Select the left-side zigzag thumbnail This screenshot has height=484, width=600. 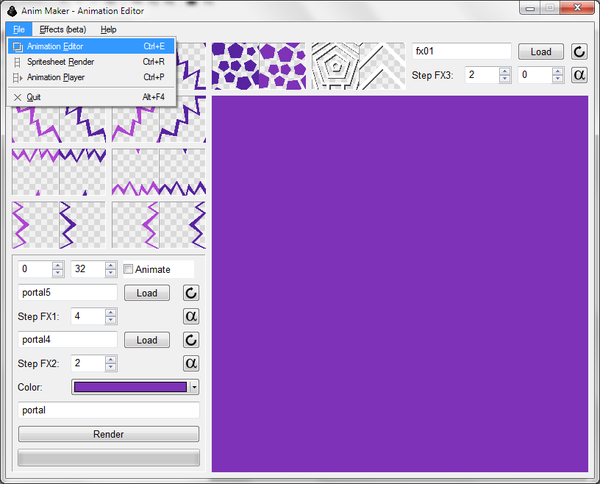point(59,225)
